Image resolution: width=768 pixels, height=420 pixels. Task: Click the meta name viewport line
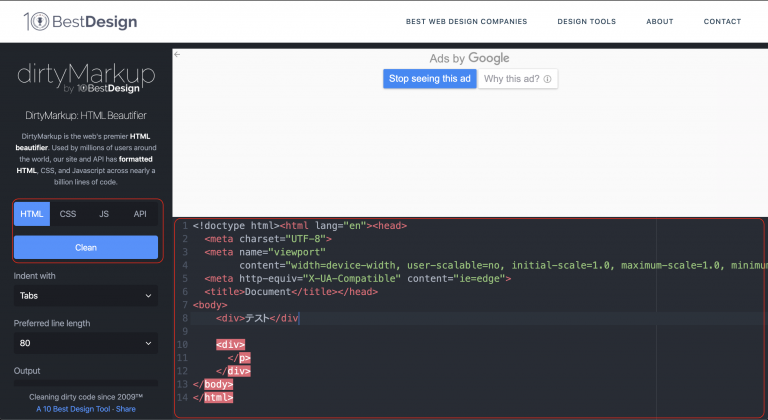[265, 252]
